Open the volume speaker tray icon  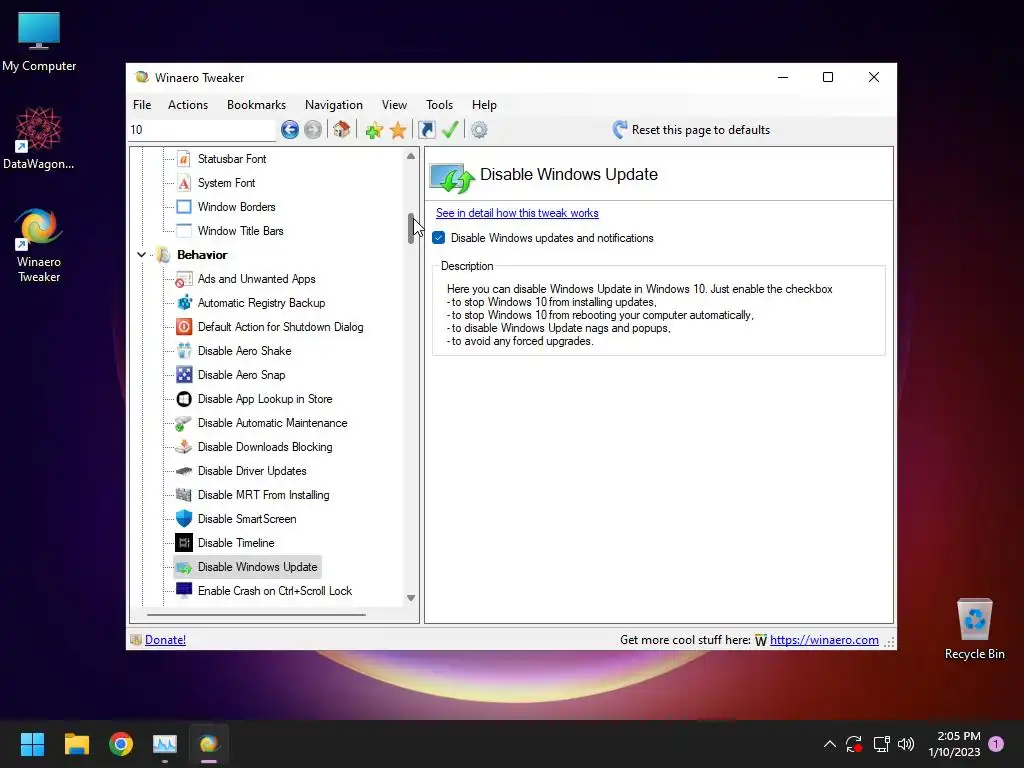[906, 744]
